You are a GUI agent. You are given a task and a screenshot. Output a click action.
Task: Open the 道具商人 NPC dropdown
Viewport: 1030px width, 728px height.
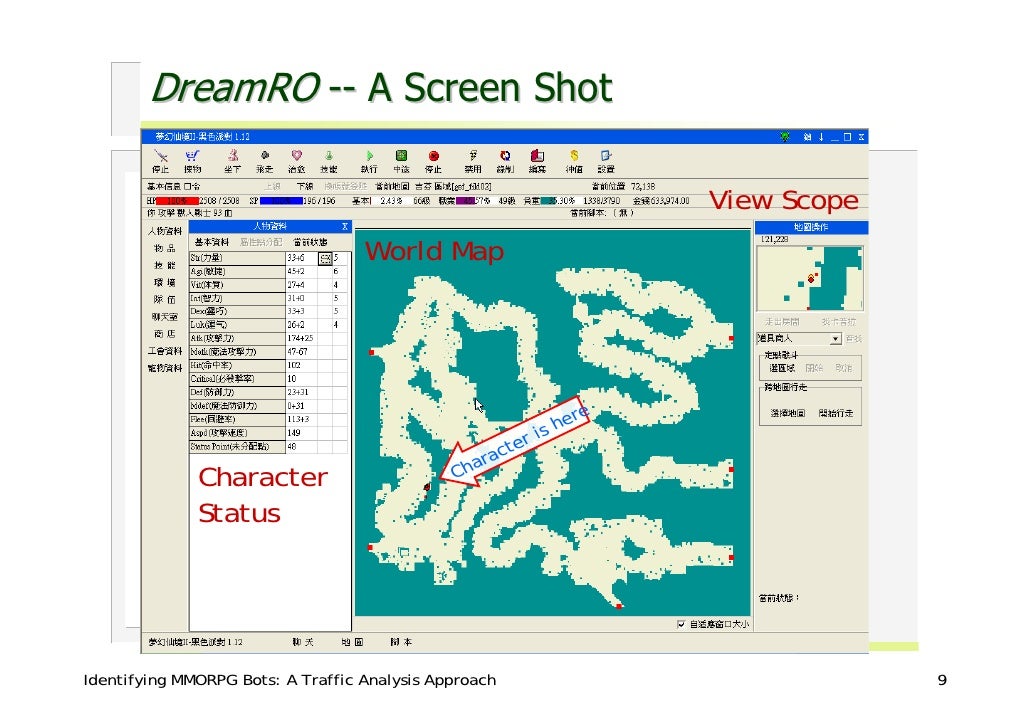pos(835,338)
